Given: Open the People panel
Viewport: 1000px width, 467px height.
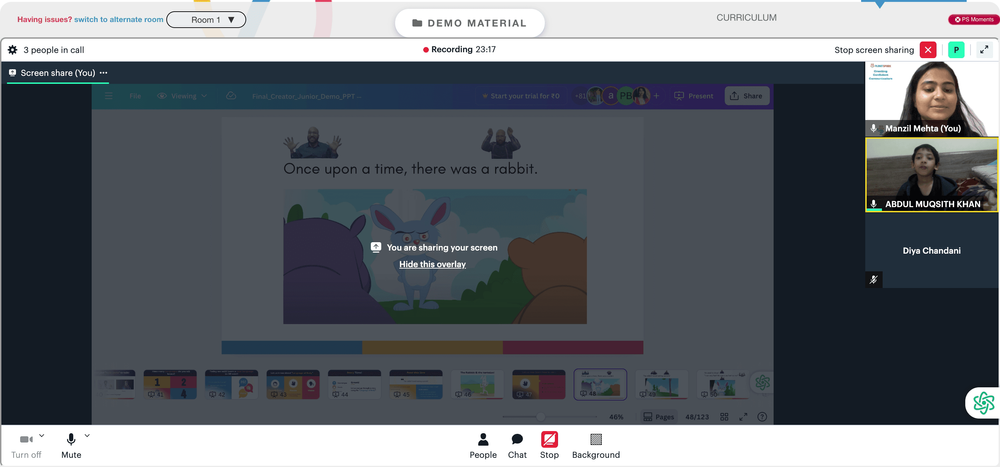Looking at the screenshot, I should click(483, 446).
